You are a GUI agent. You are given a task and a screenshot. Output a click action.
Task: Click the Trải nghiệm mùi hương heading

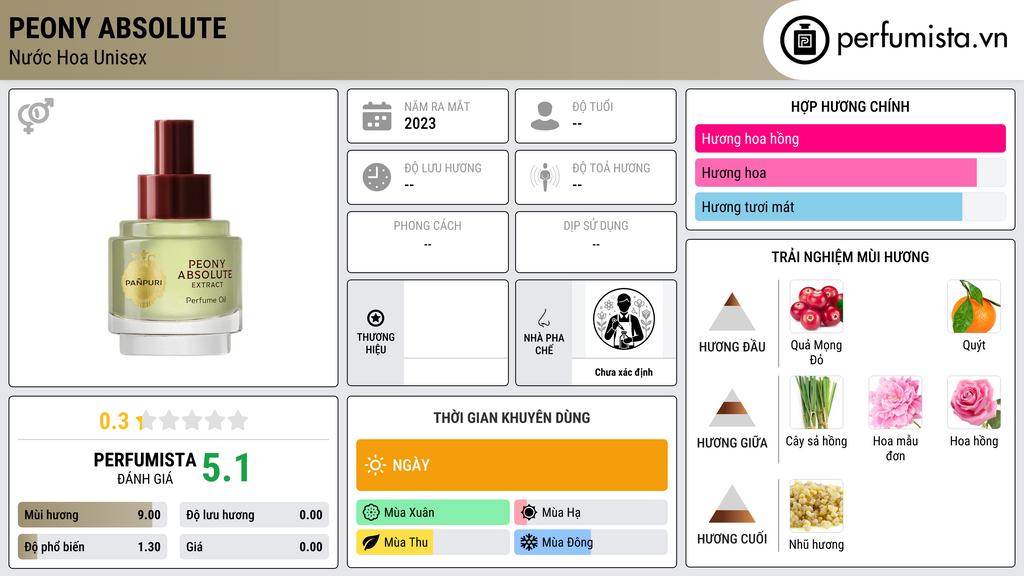click(850, 257)
